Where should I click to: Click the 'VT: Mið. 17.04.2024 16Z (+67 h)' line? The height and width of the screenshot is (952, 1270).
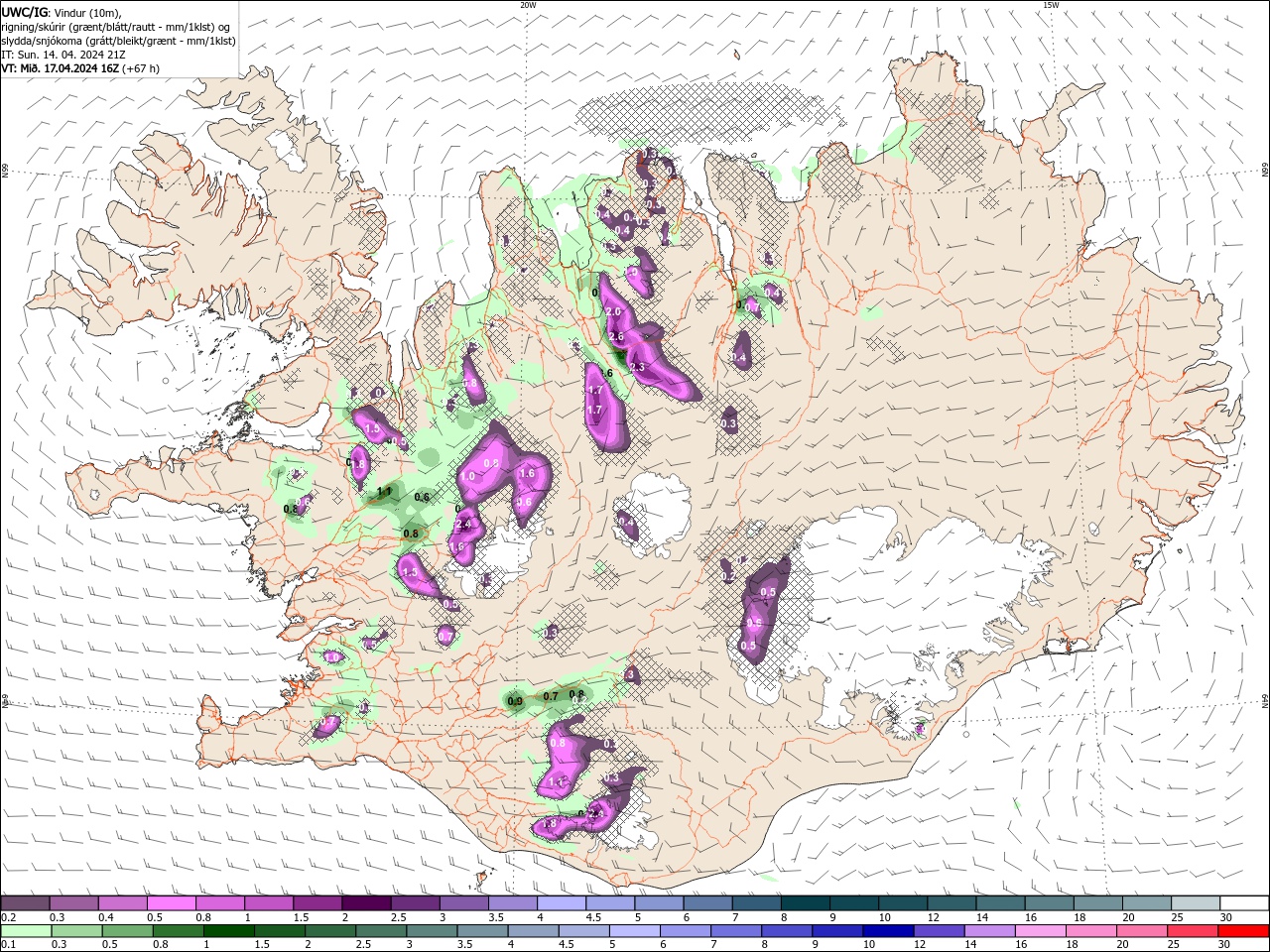click(x=80, y=68)
